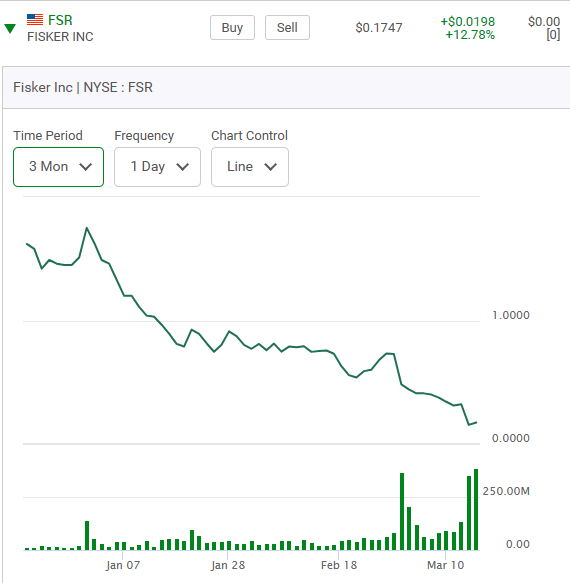
Task: Click the price line peak before Jan 07
Action: tap(87, 228)
